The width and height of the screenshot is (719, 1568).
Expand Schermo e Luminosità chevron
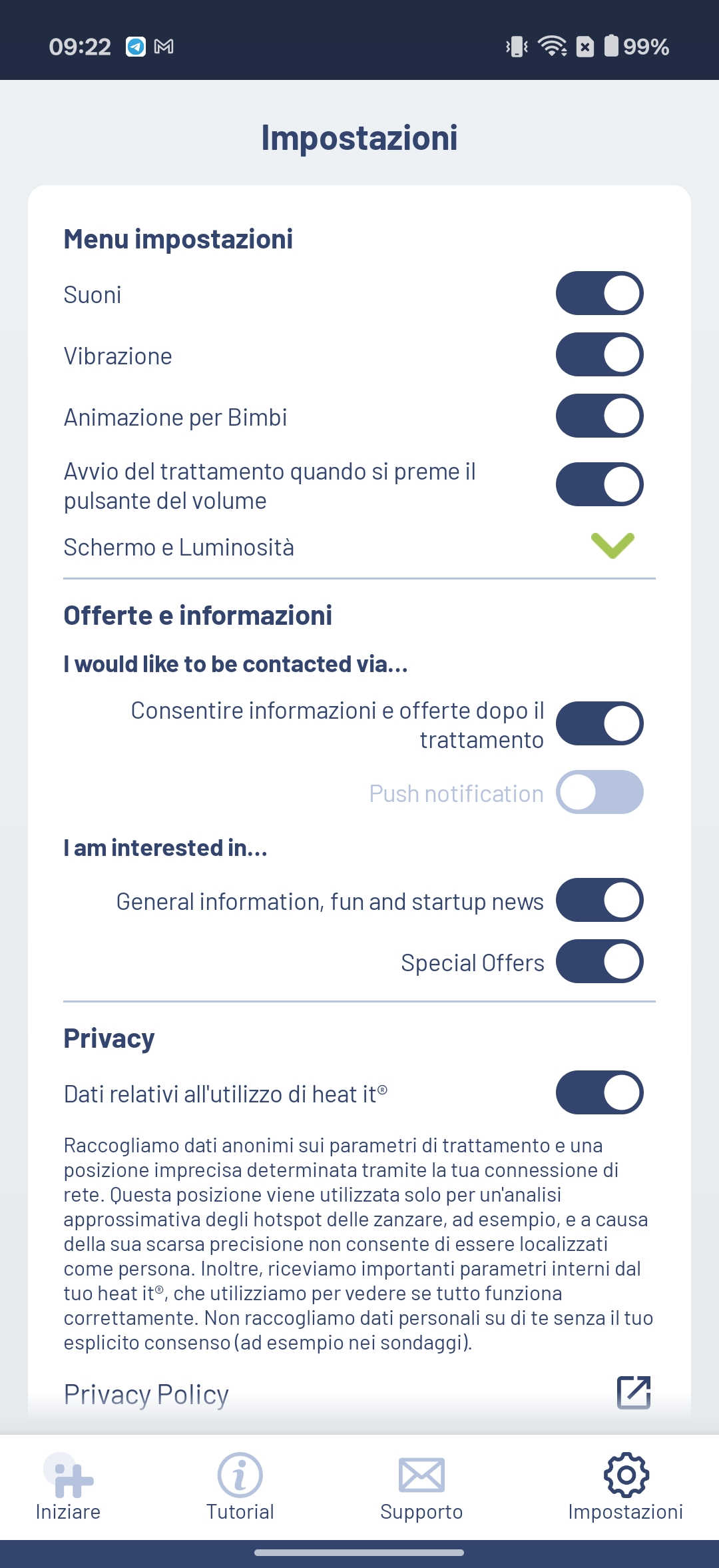tap(612, 546)
